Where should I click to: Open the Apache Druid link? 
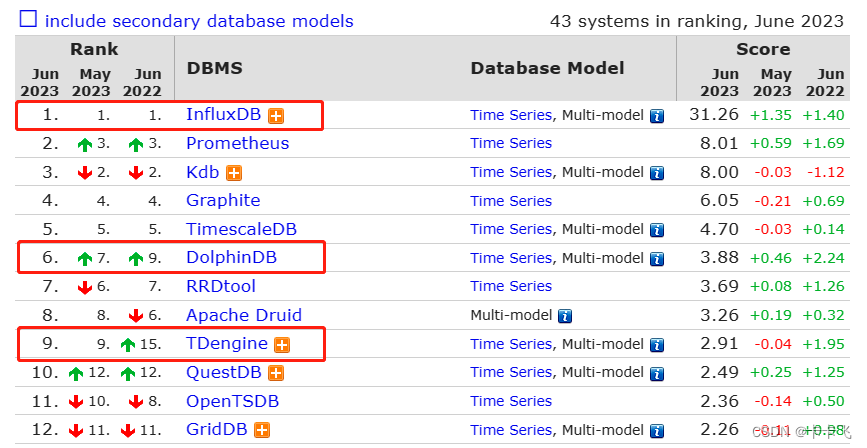click(244, 315)
